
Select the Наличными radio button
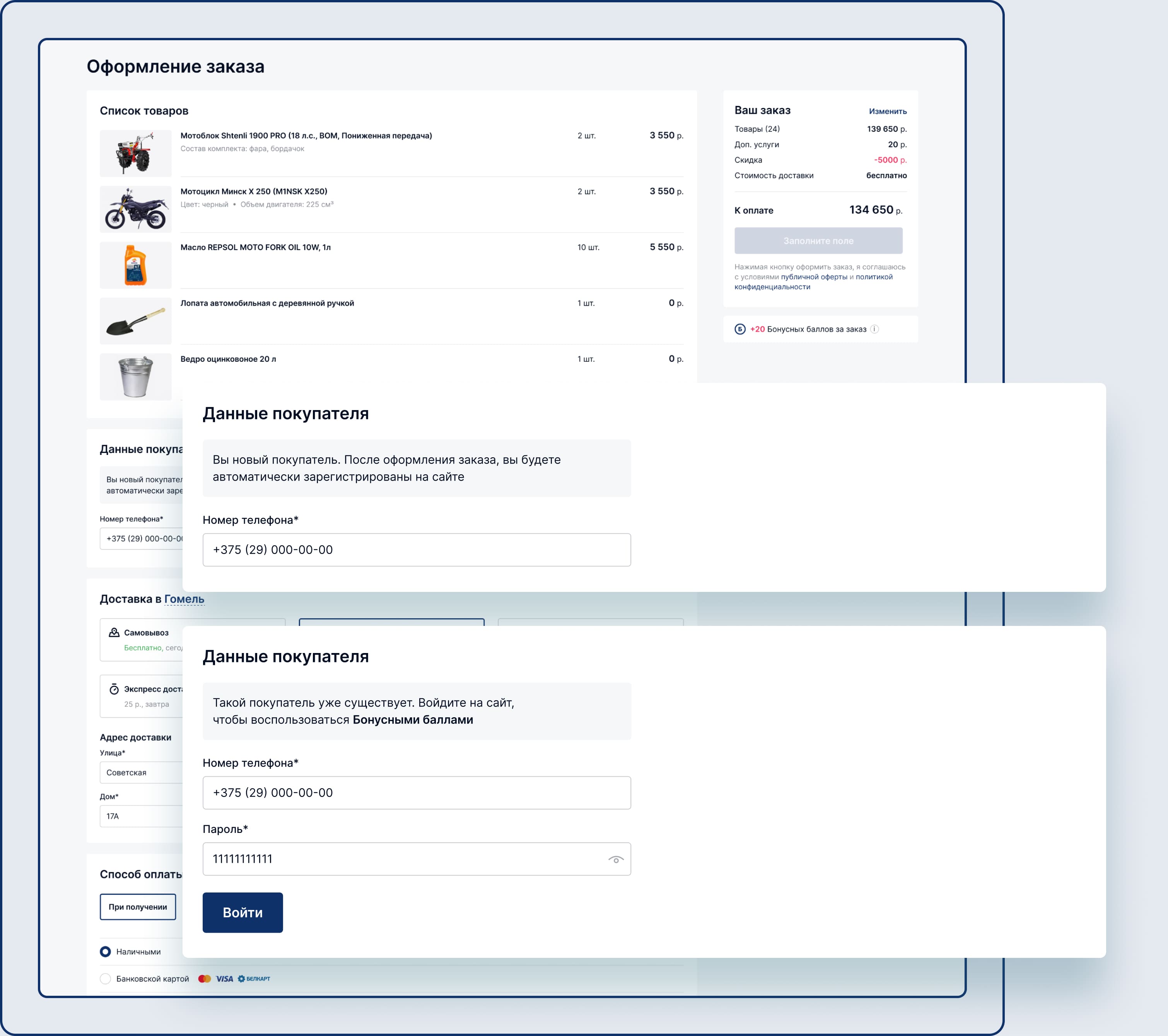pyautogui.click(x=105, y=951)
